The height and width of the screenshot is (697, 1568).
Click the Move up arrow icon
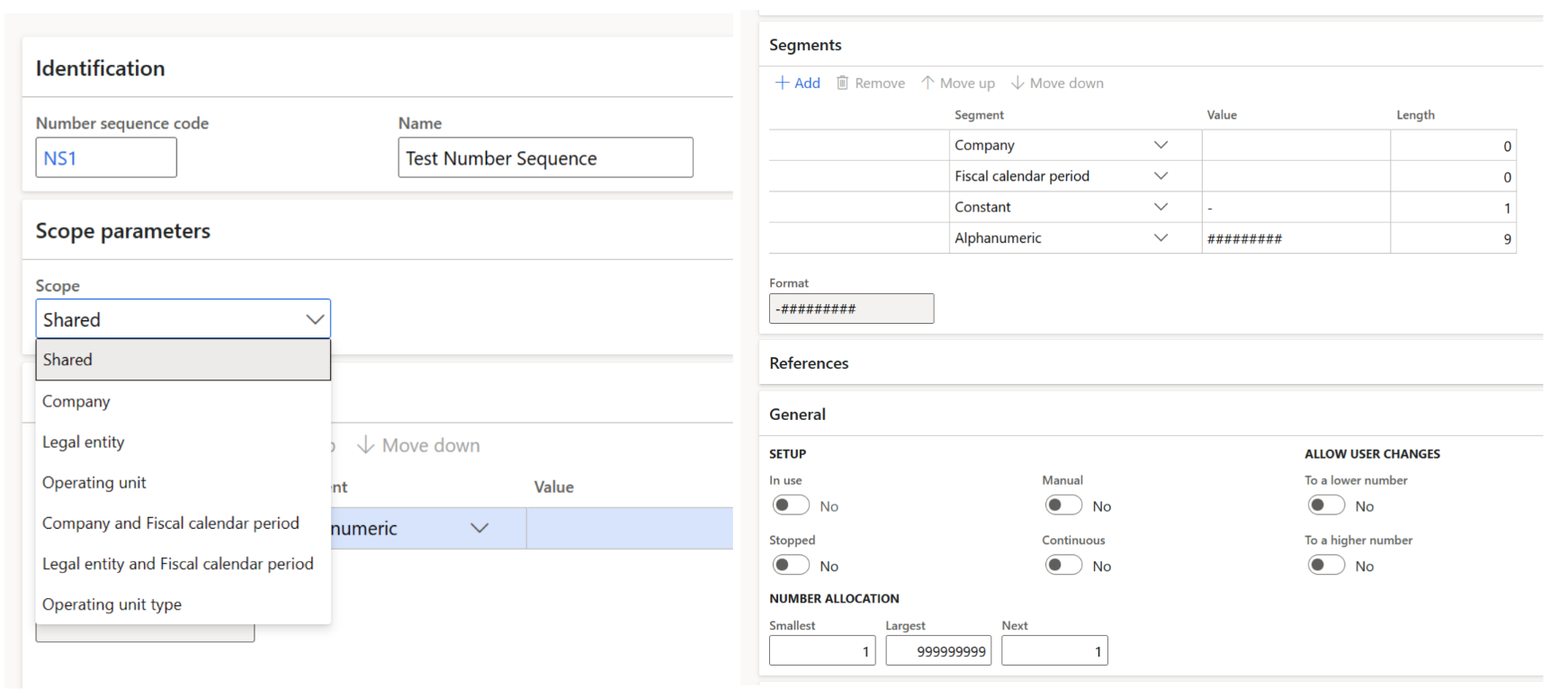[927, 83]
